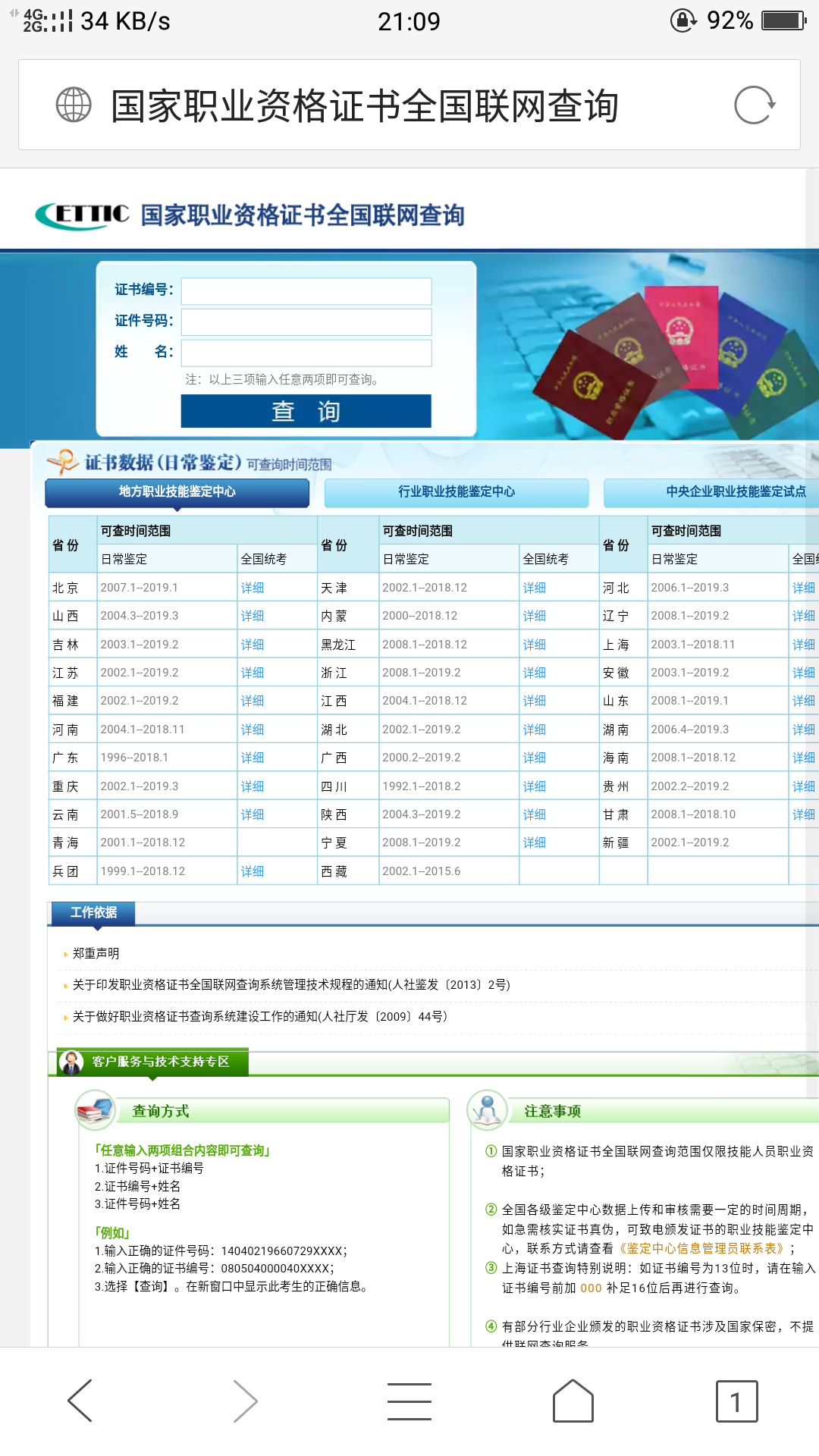Click the key icon beside 证书数据
Image resolution: width=819 pixels, height=1456 pixels.
tap(62, 462)
